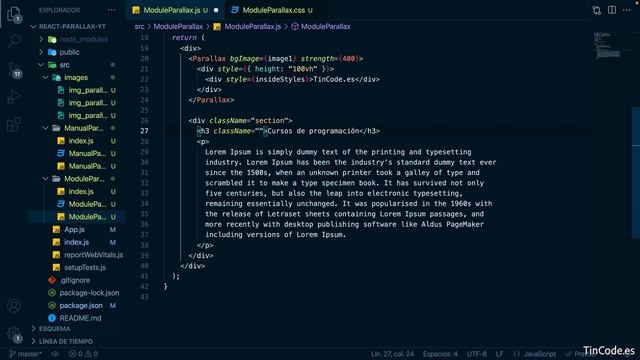Place cursor in className="section" line

click(x=240, y=121)
